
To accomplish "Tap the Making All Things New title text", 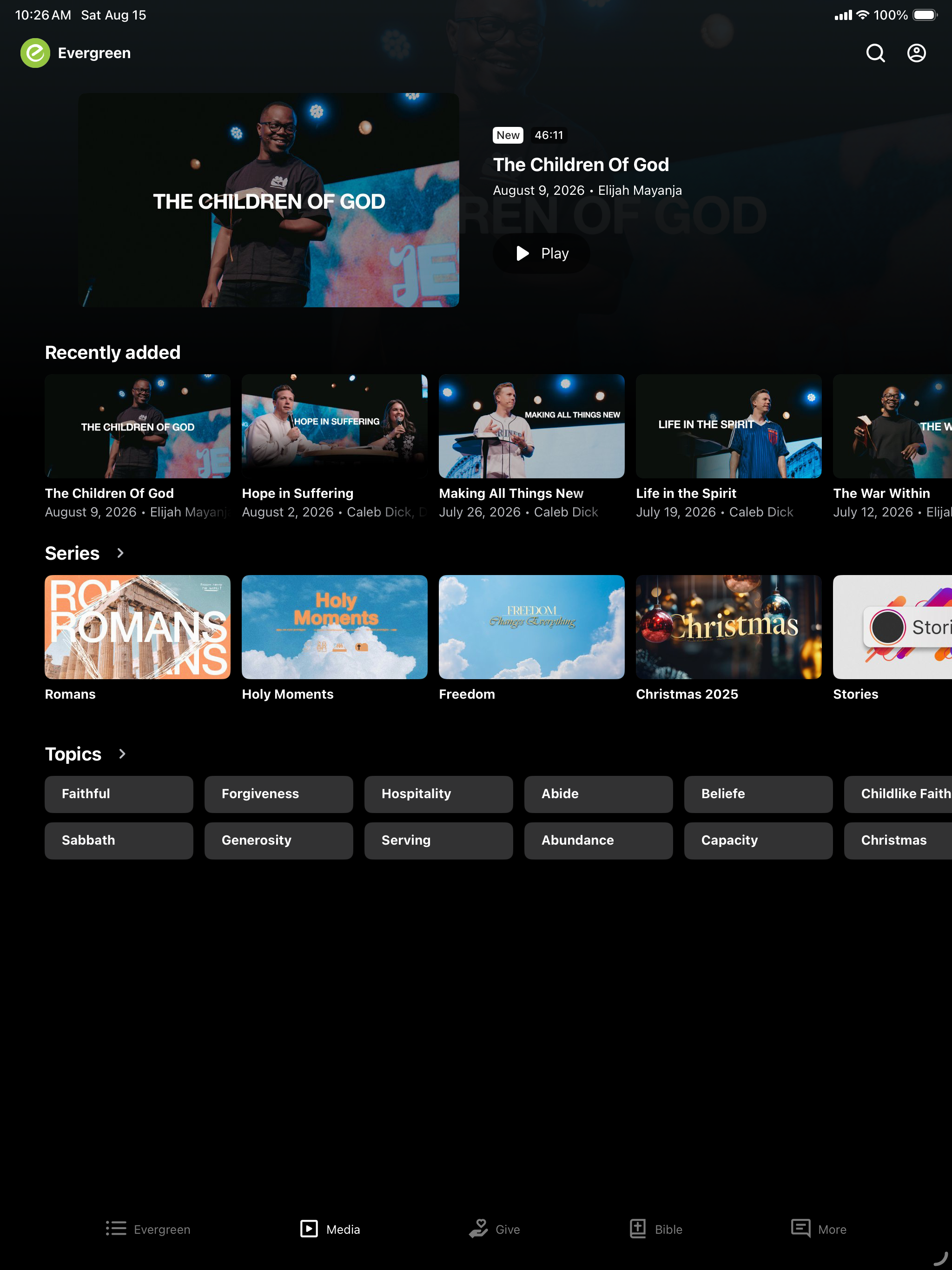I will [x=511, y=493].
